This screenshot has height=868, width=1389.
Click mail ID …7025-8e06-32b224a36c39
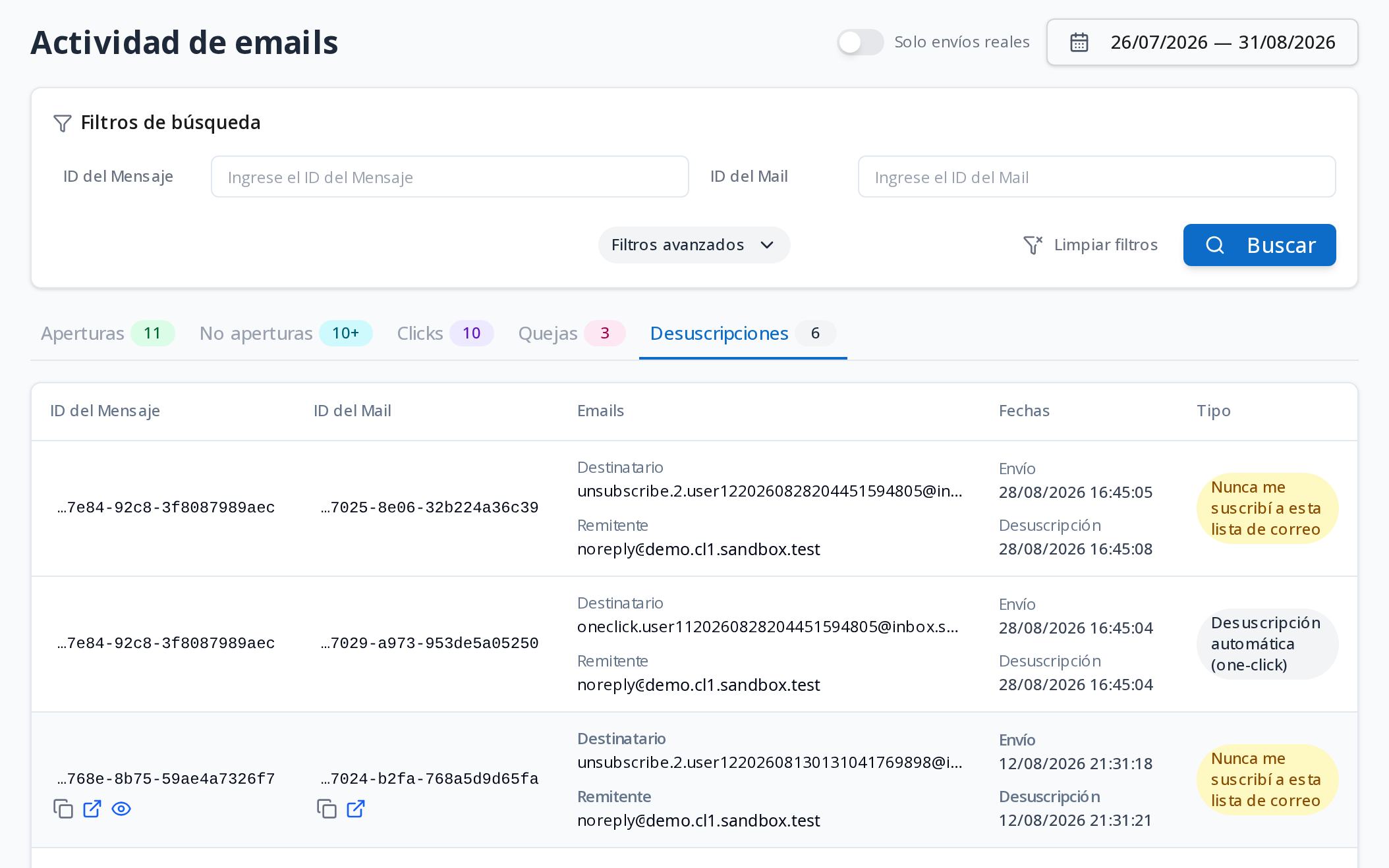point(430,508)
